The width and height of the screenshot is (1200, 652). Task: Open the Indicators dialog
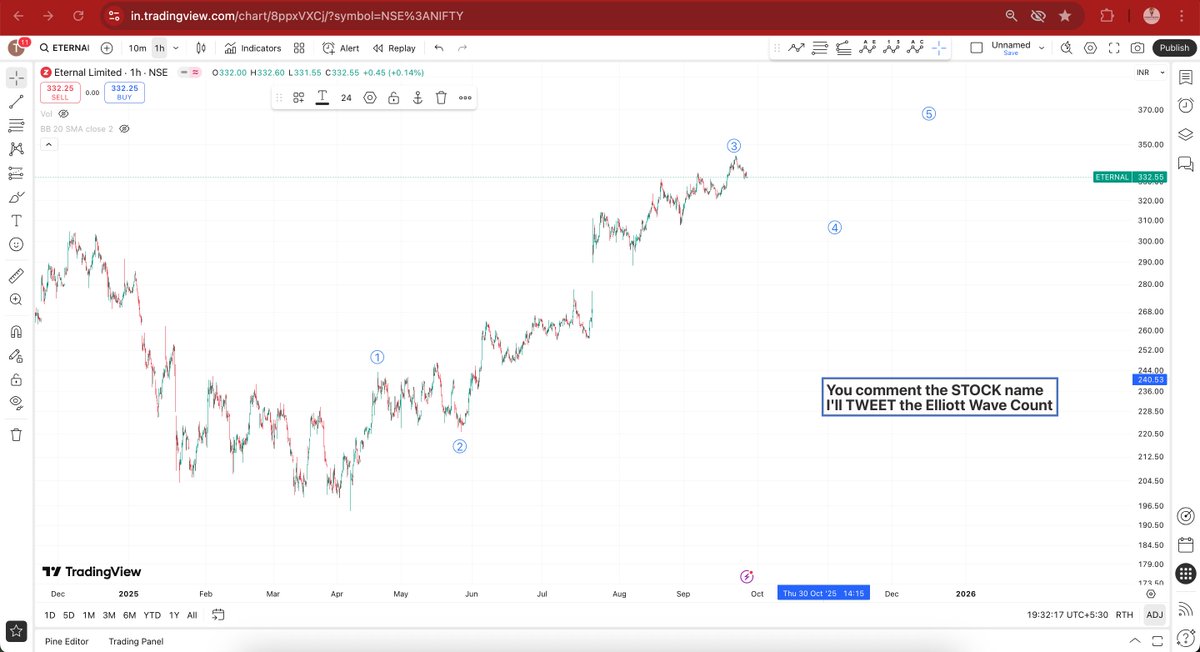[x=253, y=48]
